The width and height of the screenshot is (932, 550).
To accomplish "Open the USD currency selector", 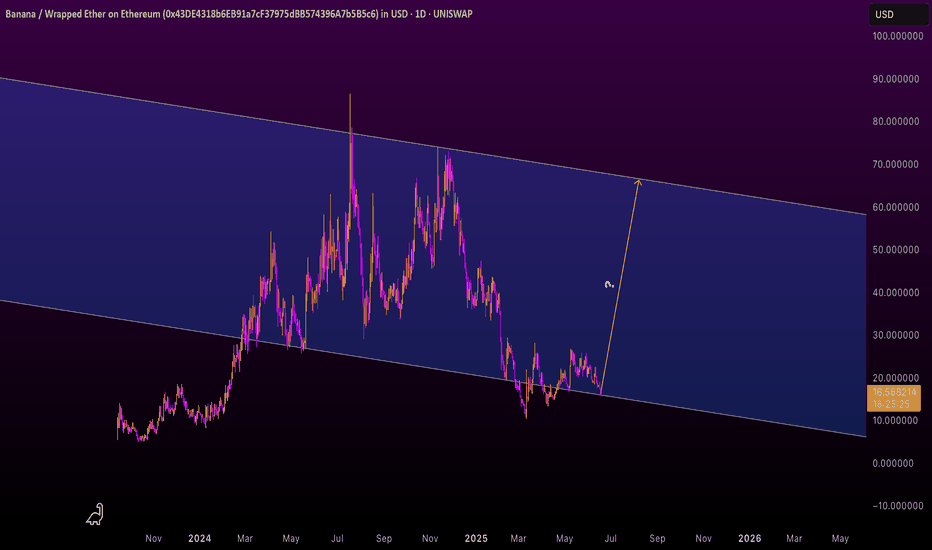I will 898,14.
